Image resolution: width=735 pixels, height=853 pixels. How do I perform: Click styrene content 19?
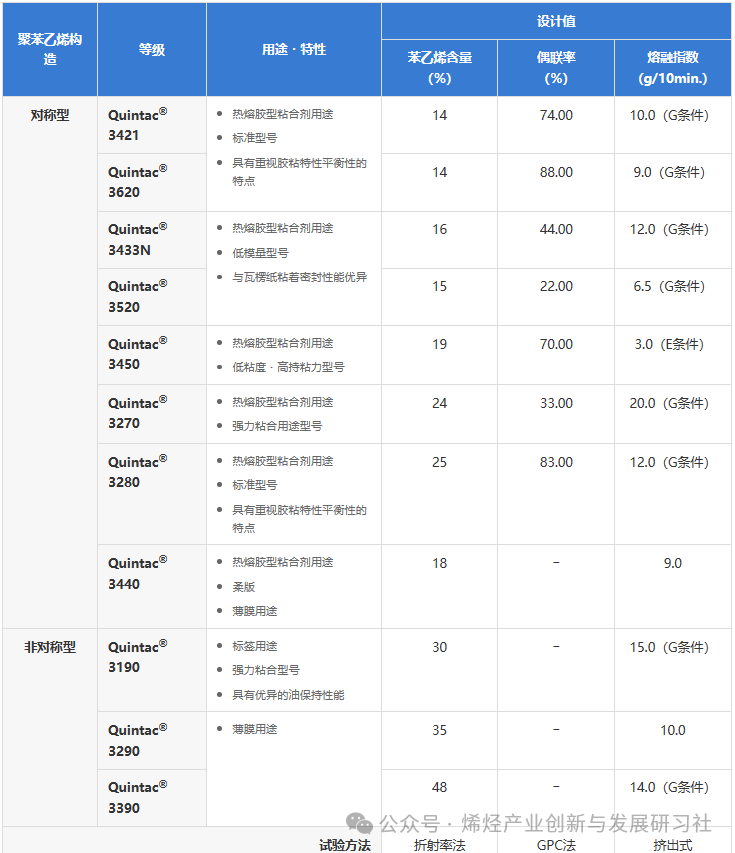tap(440, 344)
